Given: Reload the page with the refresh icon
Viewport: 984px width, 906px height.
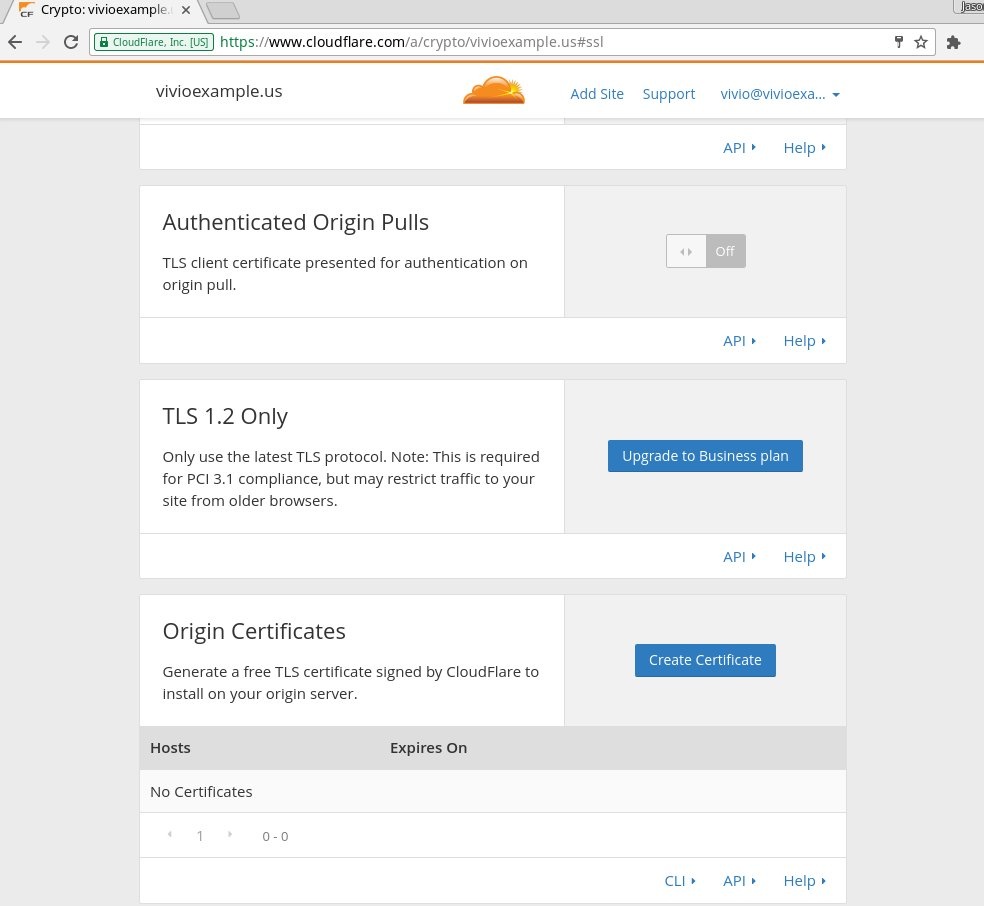Looking at the screenshot, I should coord(71,42).
